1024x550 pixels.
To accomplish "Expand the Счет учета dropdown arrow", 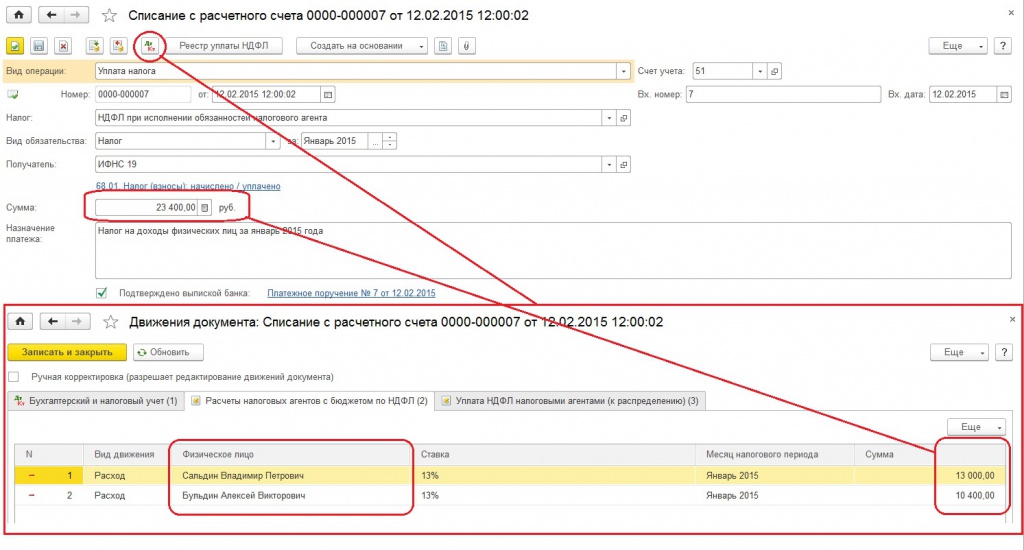I will [x=760, y=71].
